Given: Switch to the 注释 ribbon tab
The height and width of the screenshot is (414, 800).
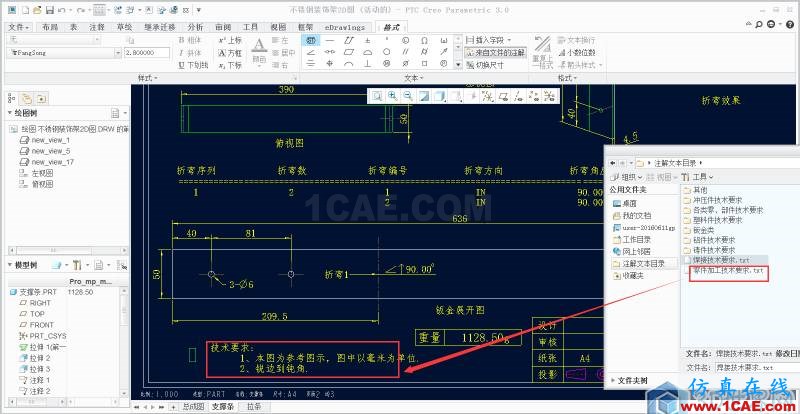Looking at the screenshot, I should coord(97,27).
